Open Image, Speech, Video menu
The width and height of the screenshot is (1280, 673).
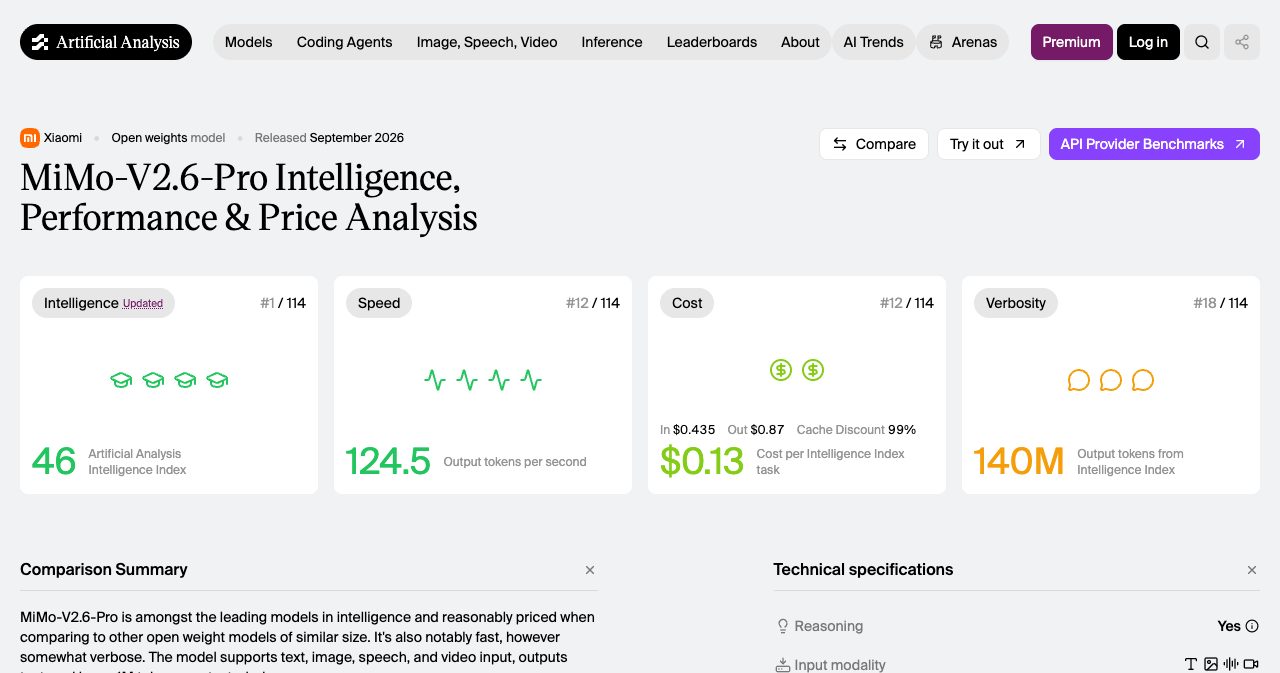(487, 42)
